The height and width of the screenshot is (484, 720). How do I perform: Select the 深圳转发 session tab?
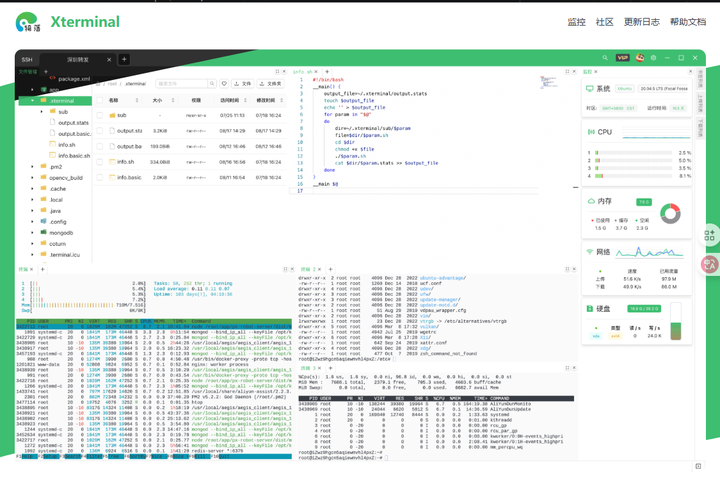pyautogui.click(x=78, y=60)
